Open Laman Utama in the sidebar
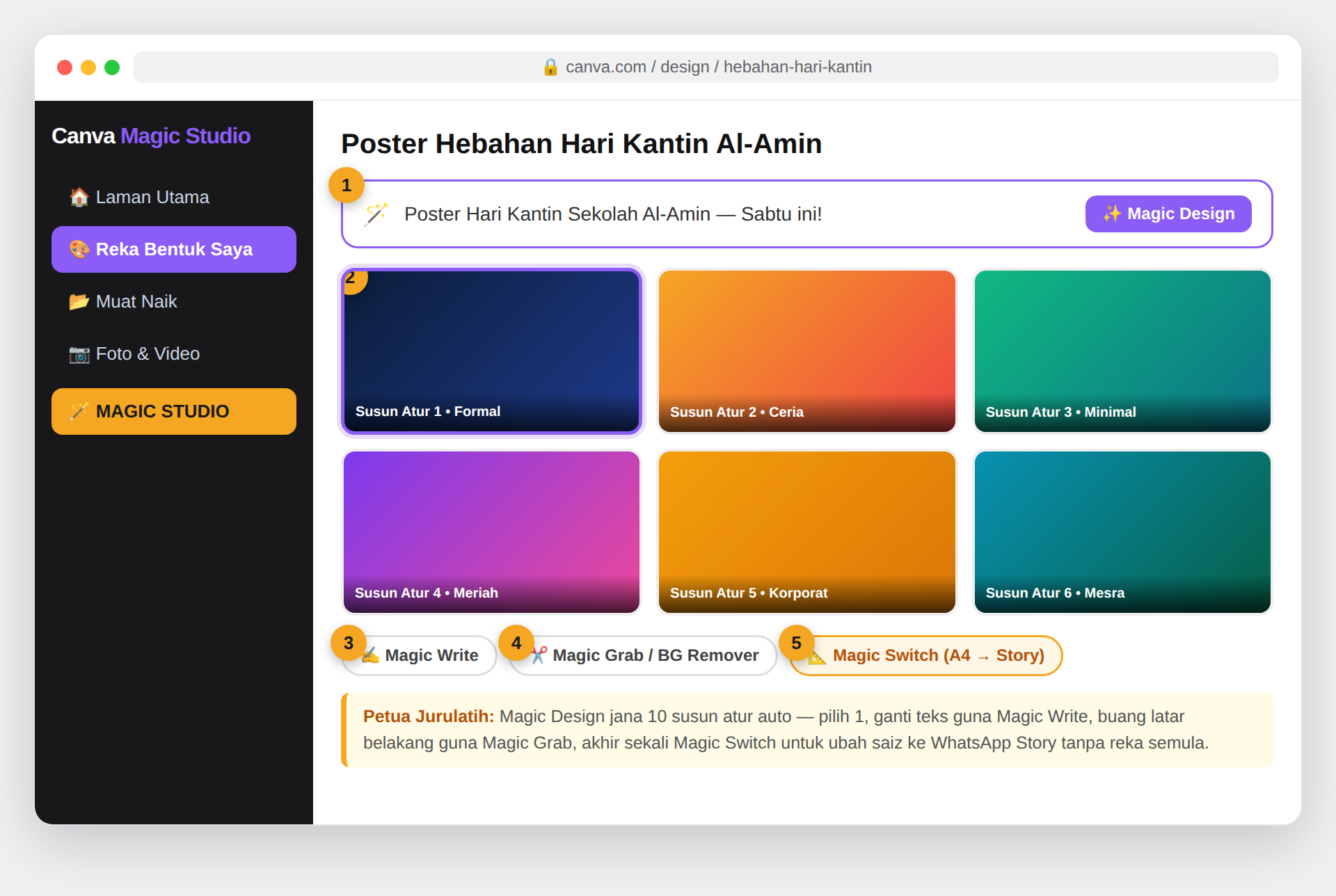The image size is (1336, 896). pyautogui.click(x=174, y=197)
